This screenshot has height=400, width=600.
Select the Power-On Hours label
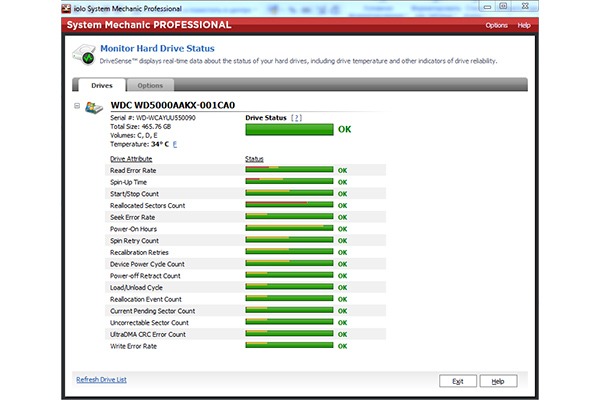coord(133,229)
